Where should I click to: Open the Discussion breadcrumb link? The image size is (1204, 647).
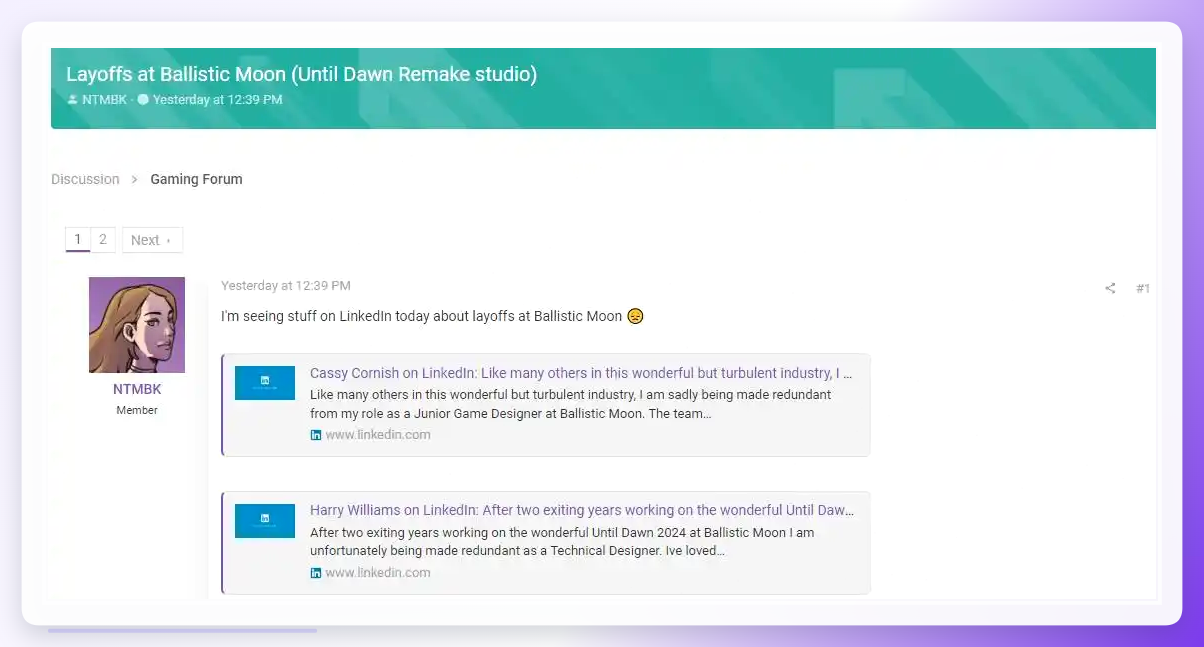[x=85, y=179]
